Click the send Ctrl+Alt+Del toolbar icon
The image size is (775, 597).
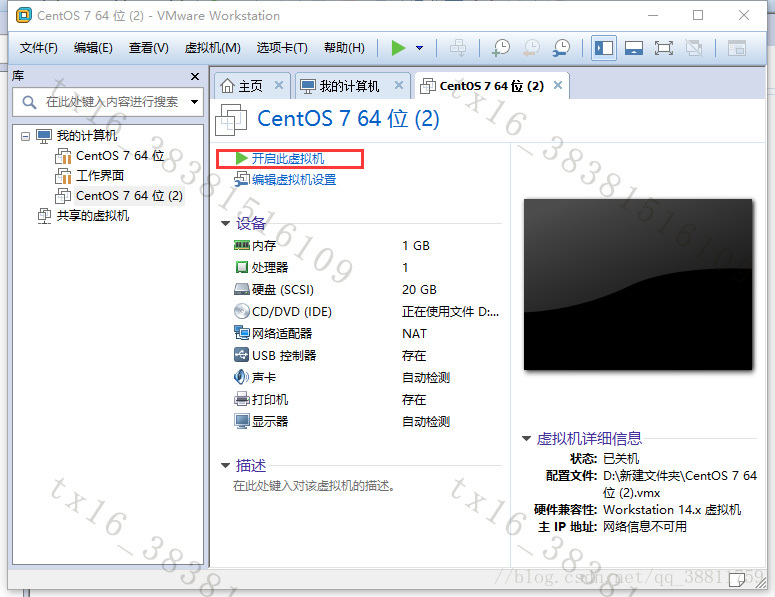(458, 48)
